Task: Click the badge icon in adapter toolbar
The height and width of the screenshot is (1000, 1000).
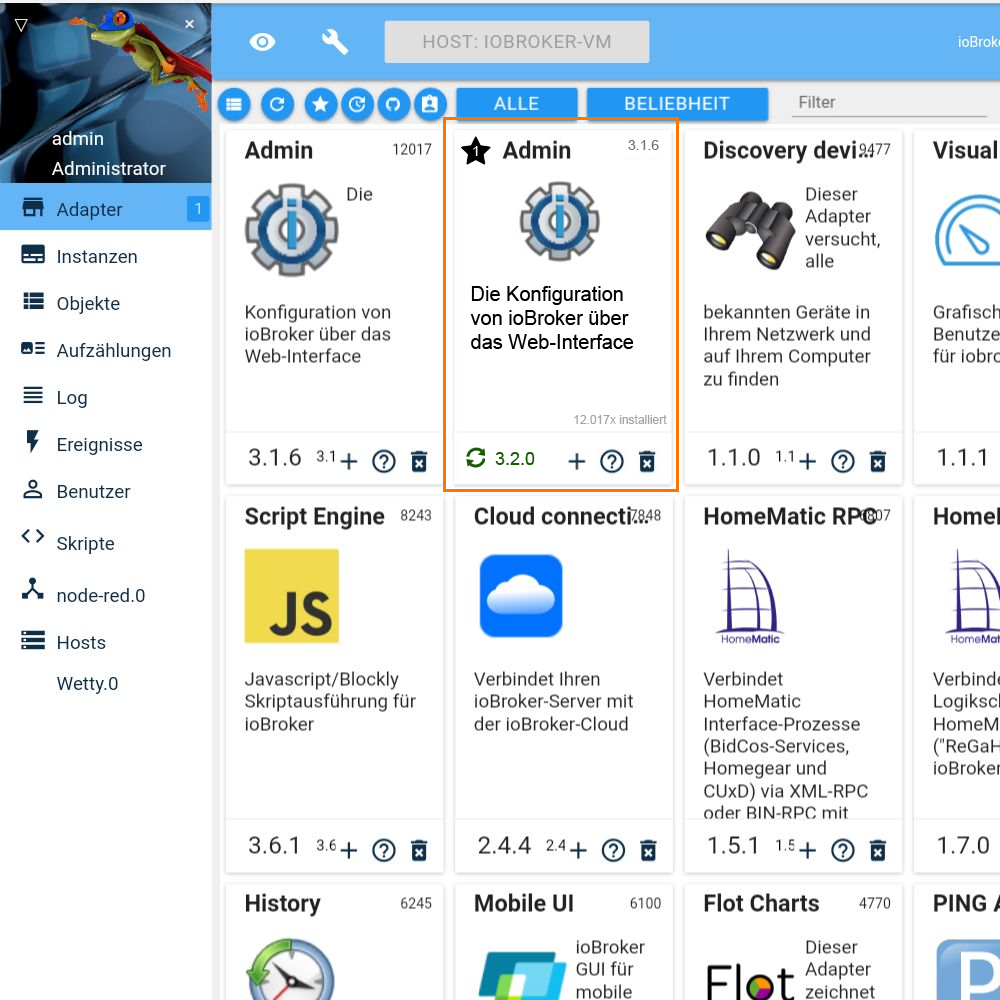Action: (x=430, y=104)
